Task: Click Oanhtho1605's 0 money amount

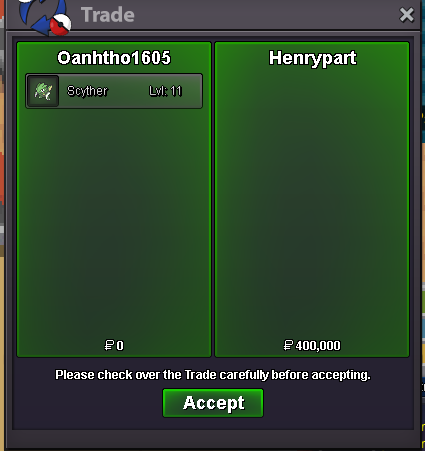Action: [120, 346]
